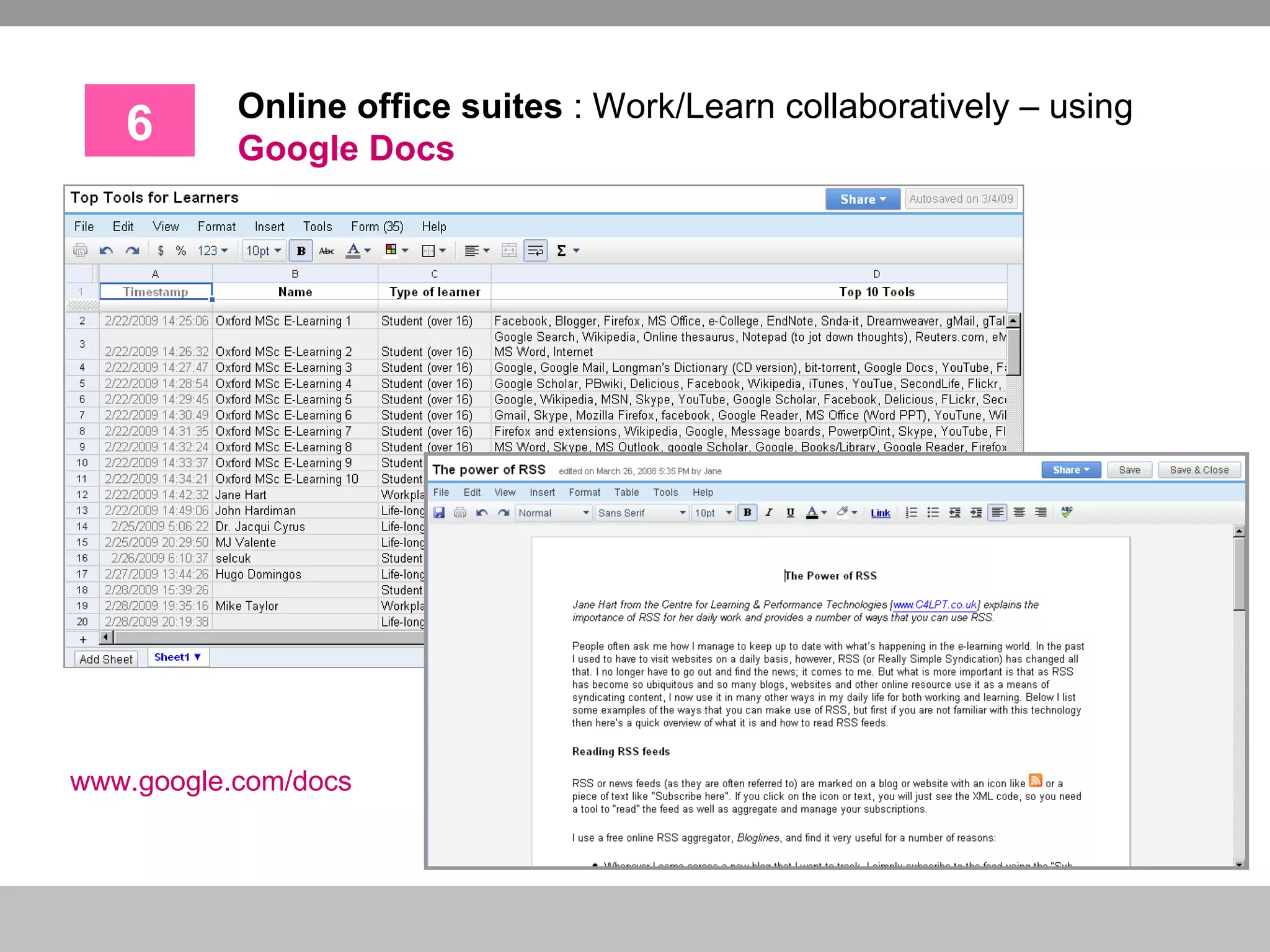The height and width of the screenshot is (952, 1270).
Task: Click the spreadsheet print icon
Action: 81,250
